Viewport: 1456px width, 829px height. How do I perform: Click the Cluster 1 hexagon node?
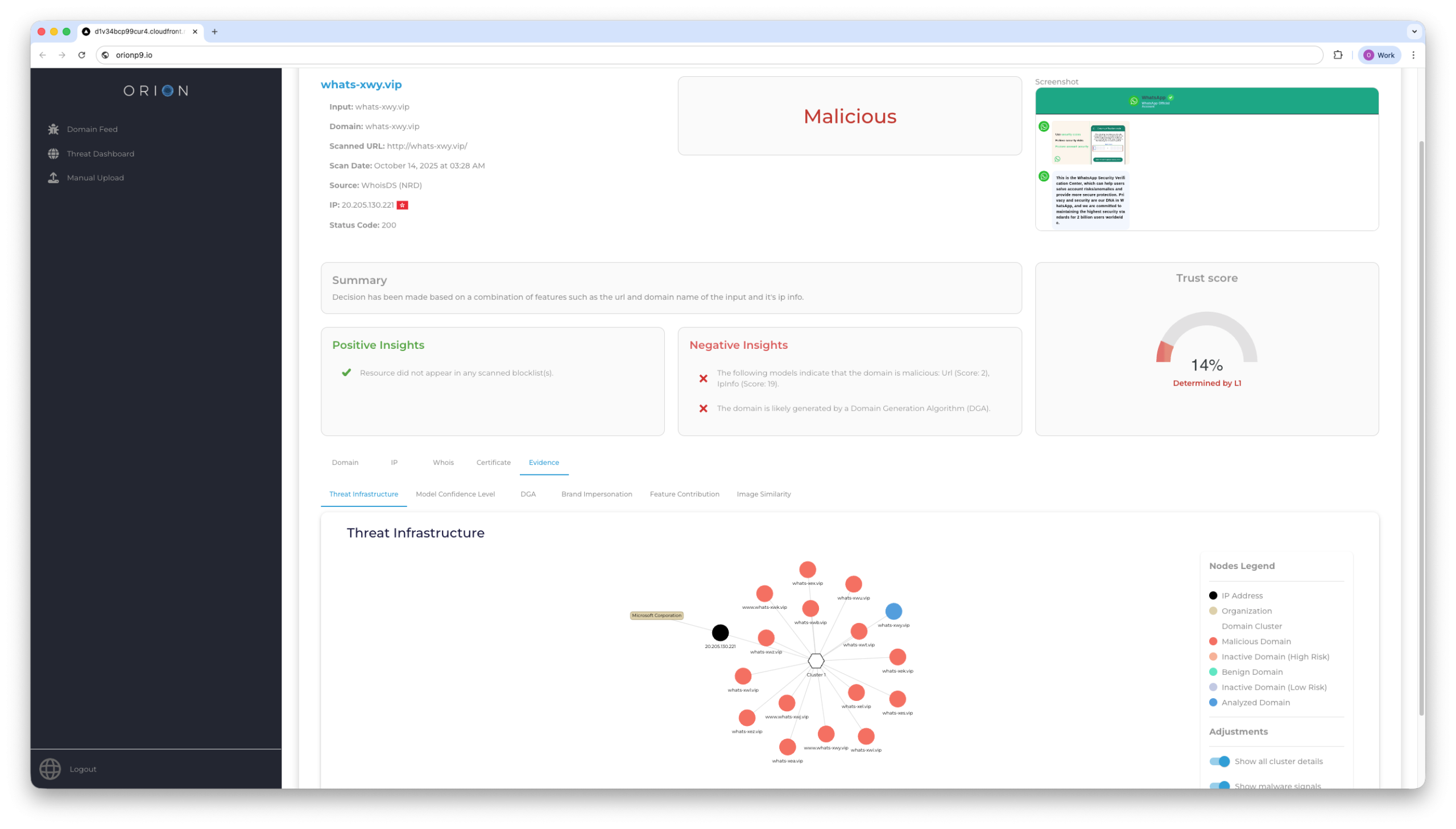(x=816, y=661)
